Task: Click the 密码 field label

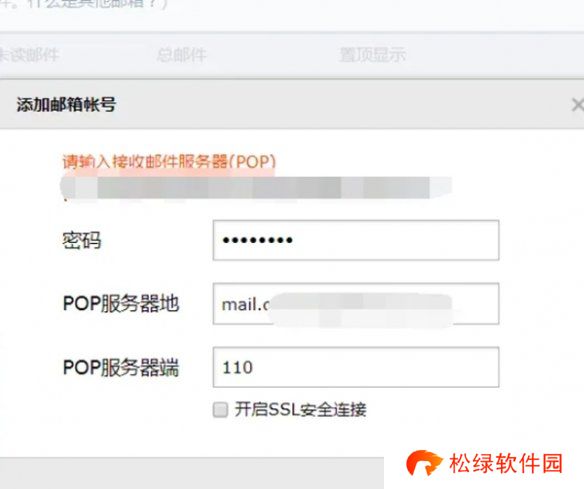Action: 82,240
